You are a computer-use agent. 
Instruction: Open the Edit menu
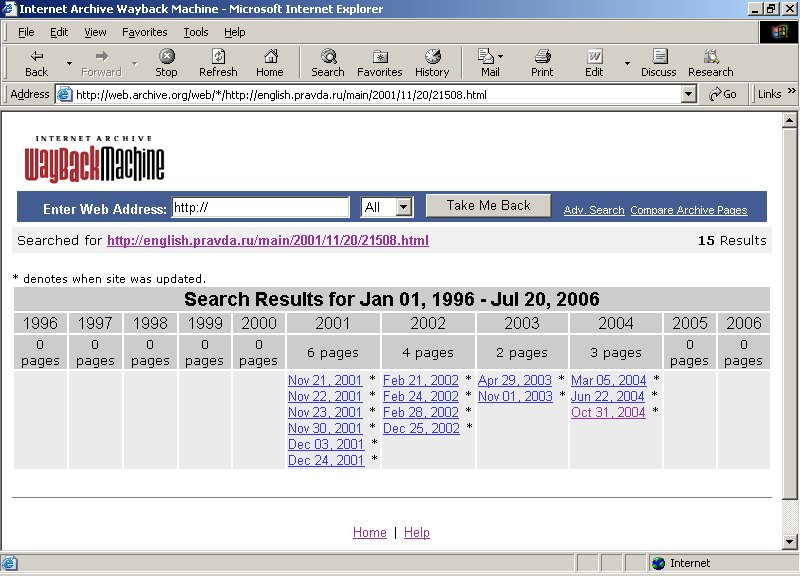pyautogui.click(x=59, y=32)
